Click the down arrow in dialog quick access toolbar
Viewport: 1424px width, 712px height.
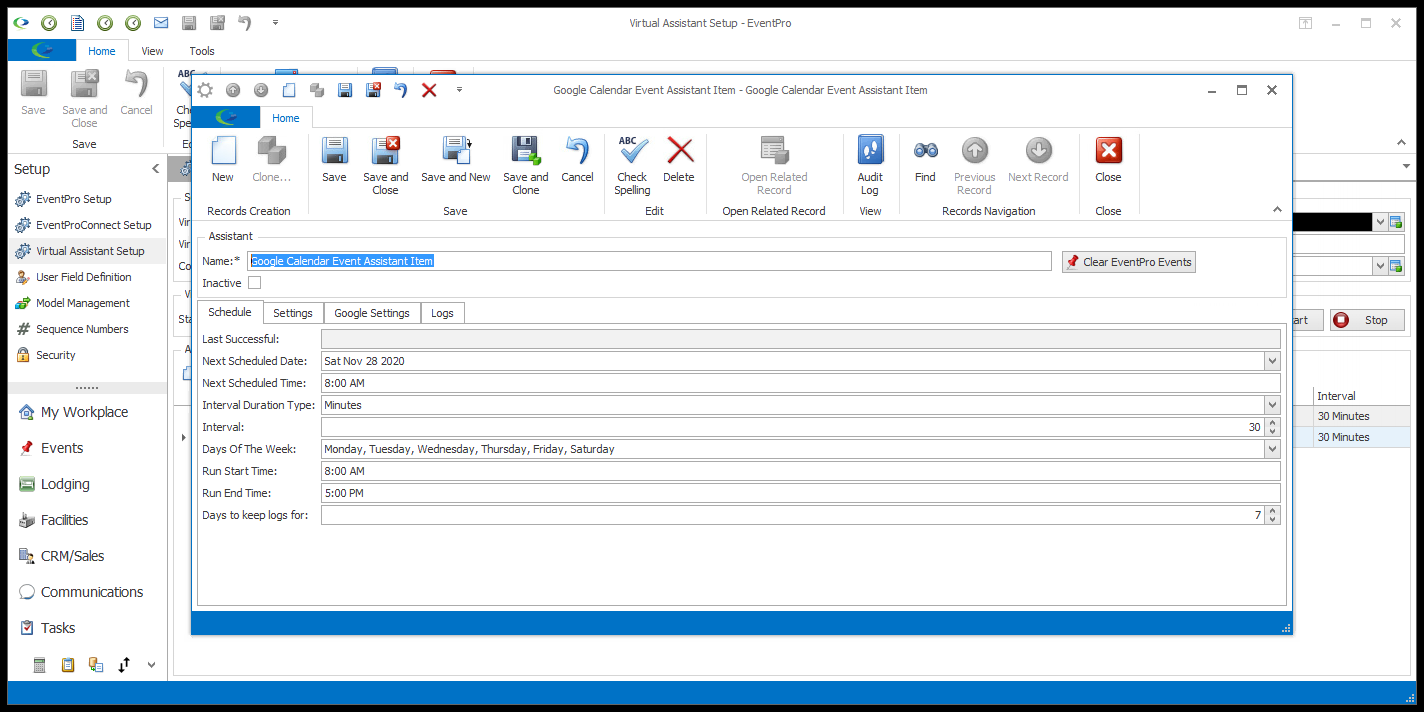tap(261, 90)
